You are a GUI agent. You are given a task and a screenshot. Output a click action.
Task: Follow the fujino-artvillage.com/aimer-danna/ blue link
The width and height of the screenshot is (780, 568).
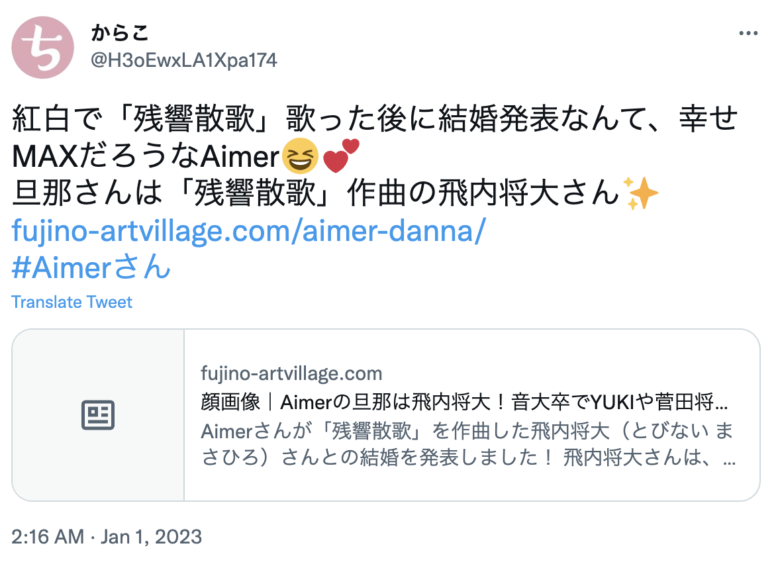tap(248, 231)
